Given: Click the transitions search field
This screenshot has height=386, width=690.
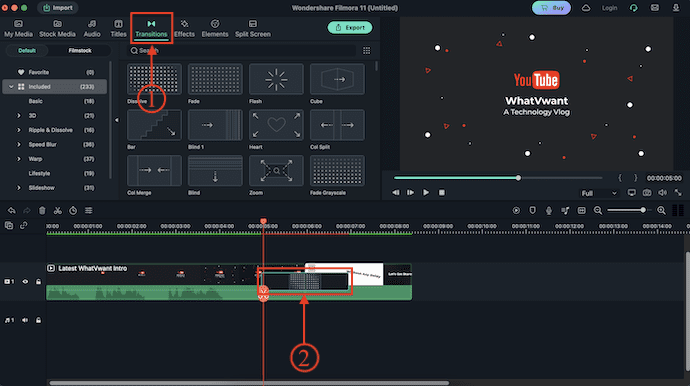Looking at the screenshot, I should (x=241, y=51).
